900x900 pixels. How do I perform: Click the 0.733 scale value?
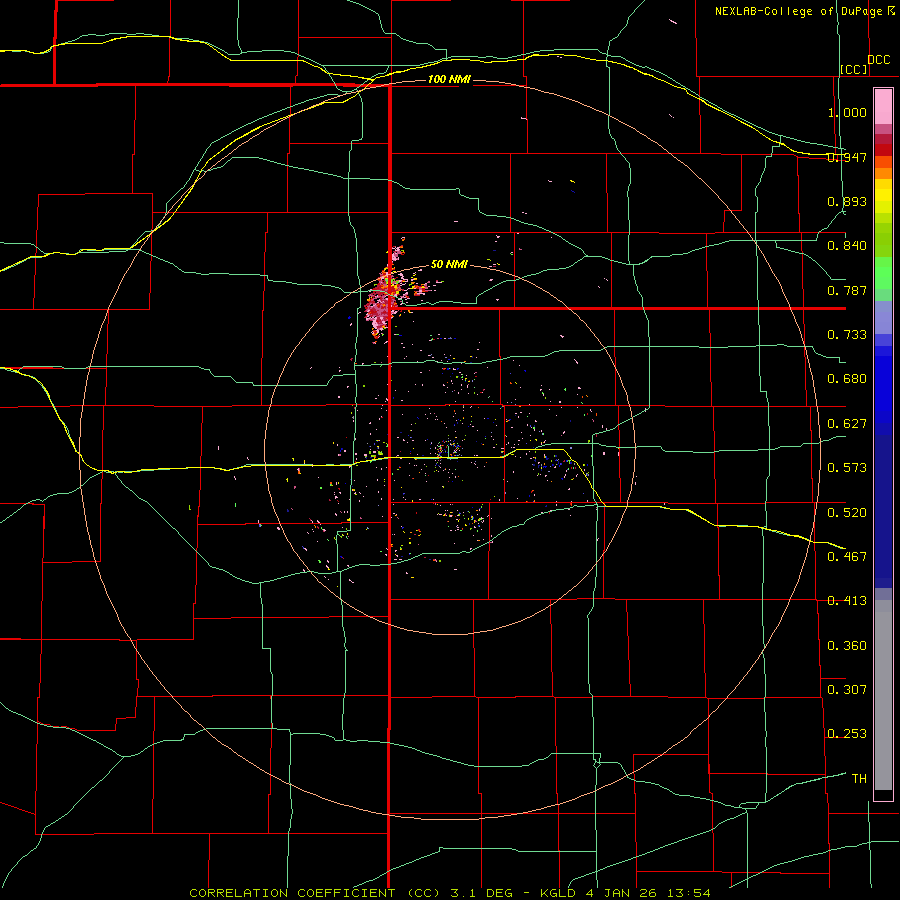coord(847,335)
